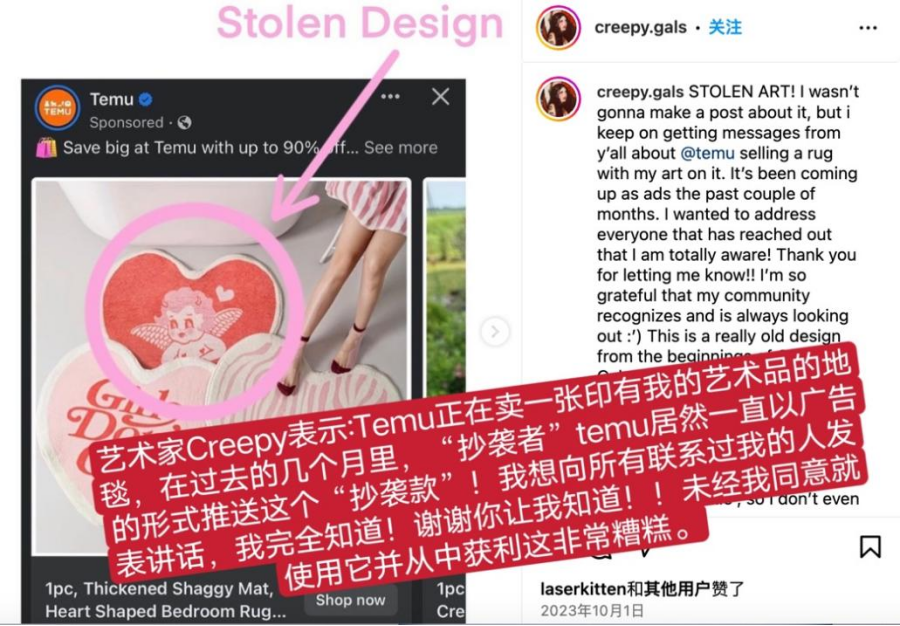
Task: Follow creepy.gals with the 关注 button
Action: point(725,27)
